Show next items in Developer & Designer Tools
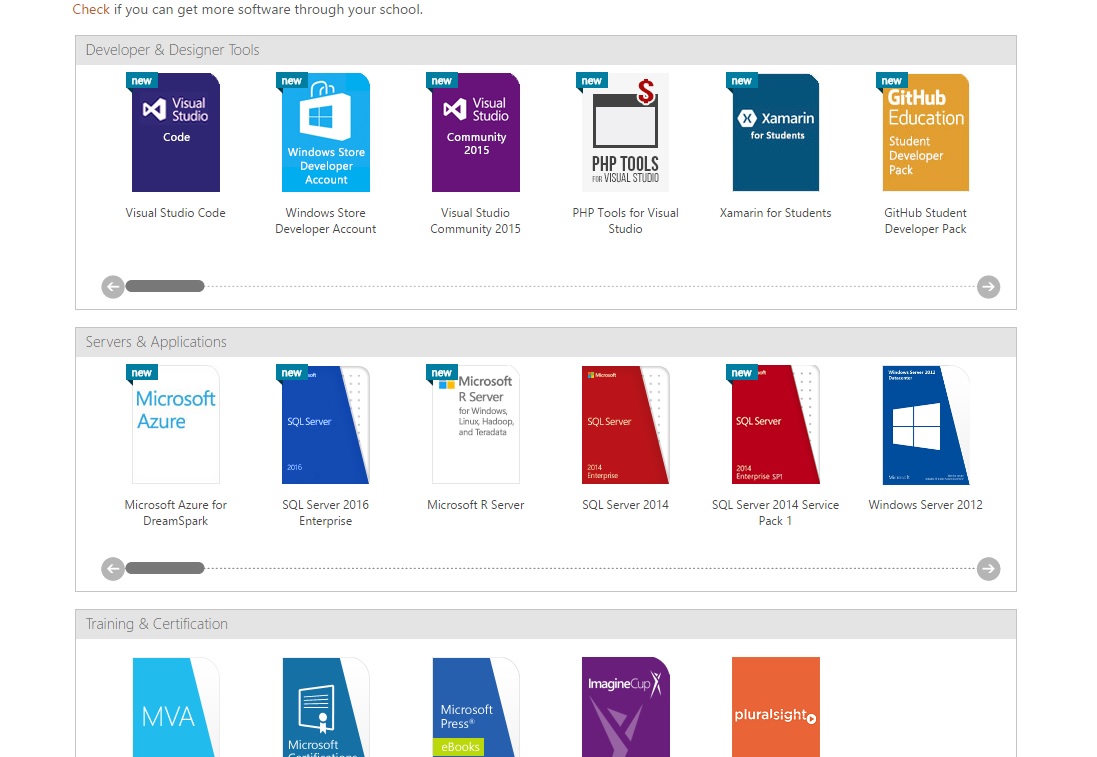This screenshot has width=1097, height=757. [x=989, y=287]
